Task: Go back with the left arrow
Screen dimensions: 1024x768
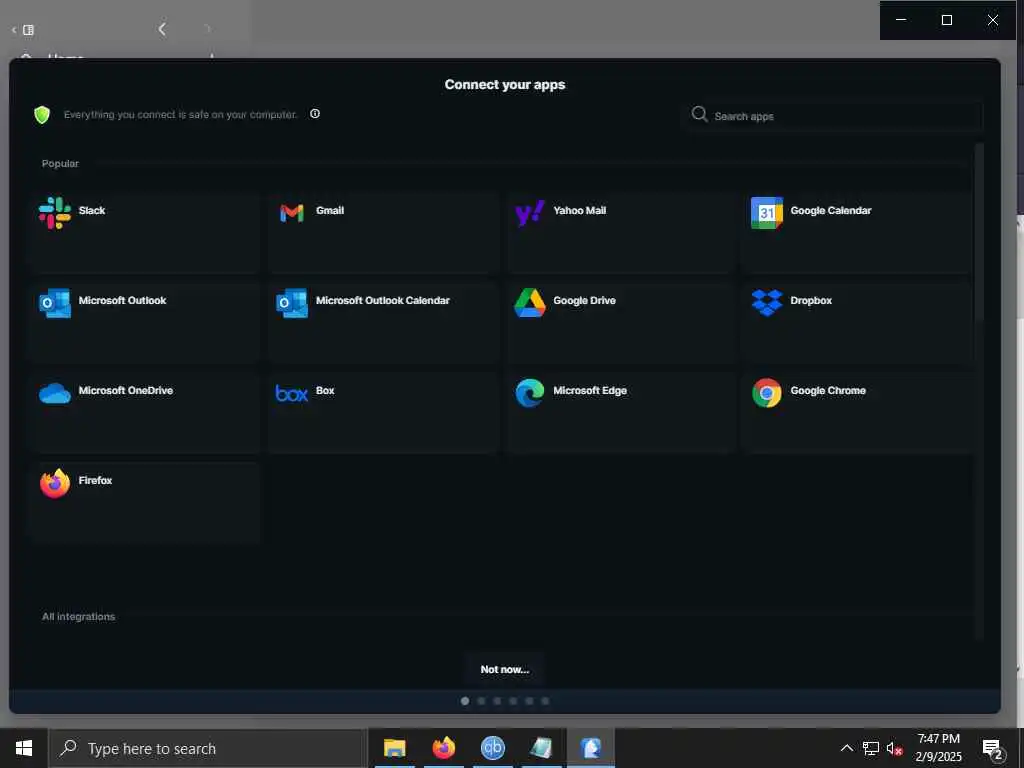Action: coord(162,29)
